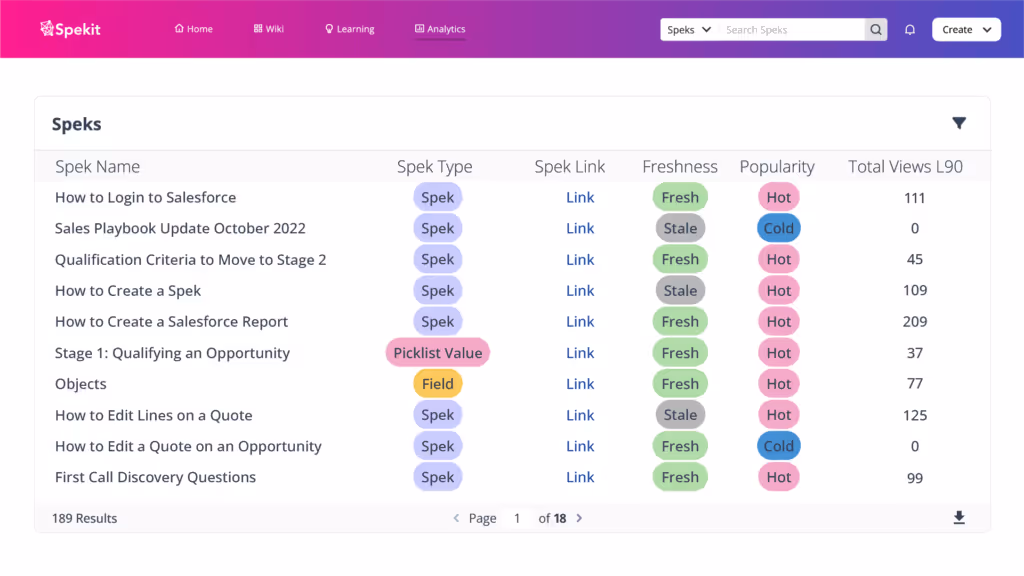The image size is (1024, 576).
Task: Select 'Qualification Criteria to Move to Stage 2'
Action: click(x=191, y=259)
